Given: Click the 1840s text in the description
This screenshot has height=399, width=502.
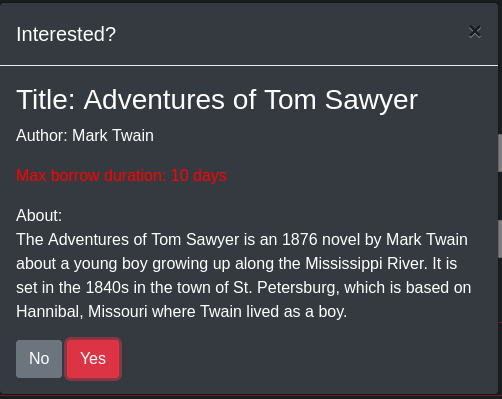Looking at the screenshot, I should point(107,287).
